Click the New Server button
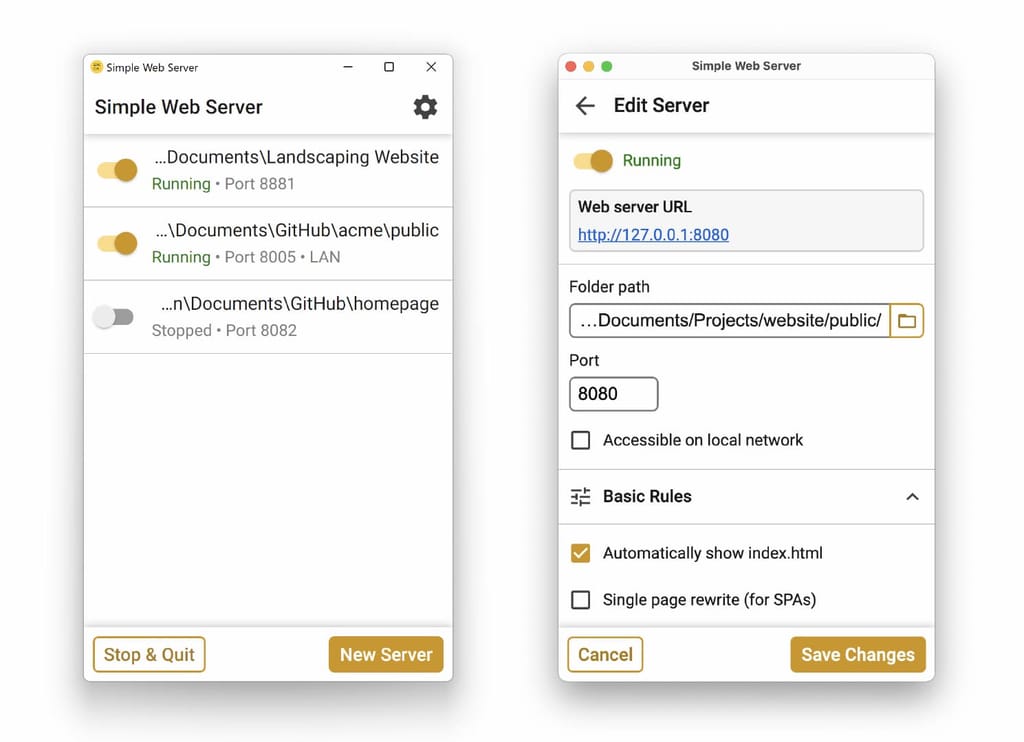The width and height of the screenshot is (1024, 742). pos(386,655)
